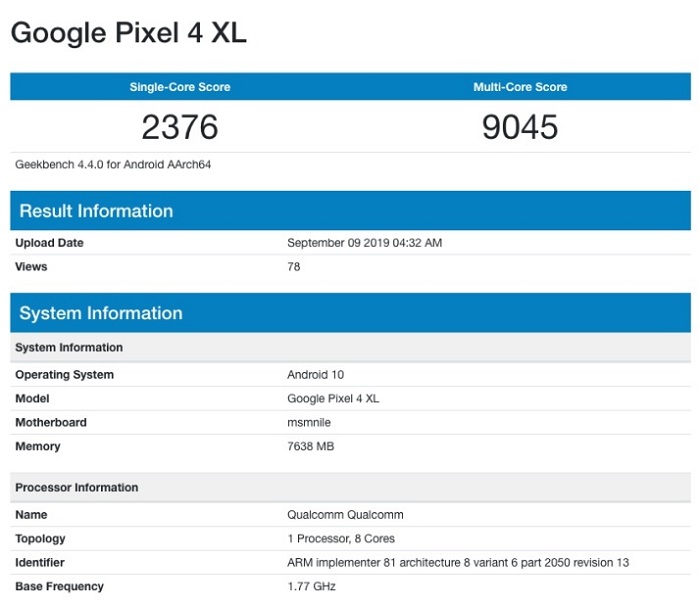Click the blue System Information section header
Screen dimensions: 700x606
click(x=350, y=313)
